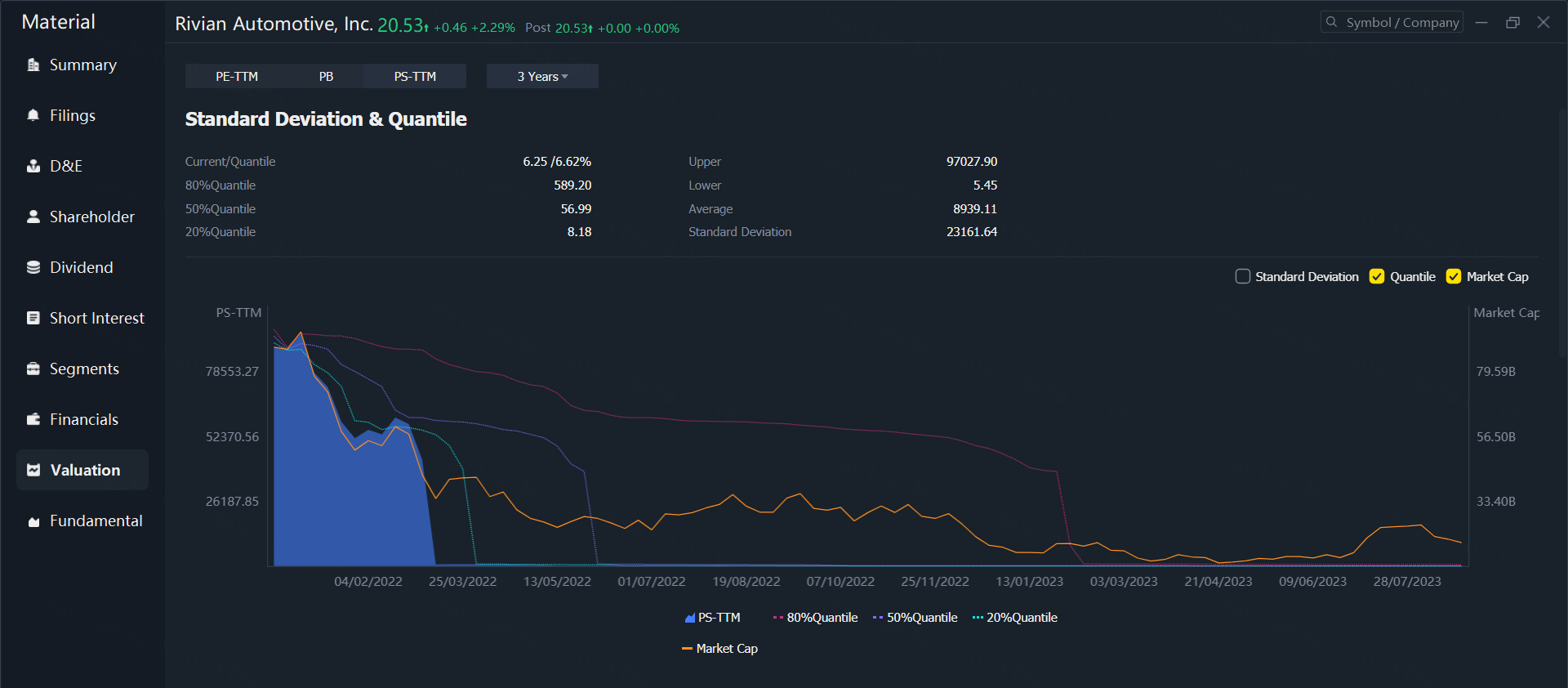The height and width of the screenshot is (688, 1568).
Task: Uncheck the Market Cap checkbox
Action: 1454,276
